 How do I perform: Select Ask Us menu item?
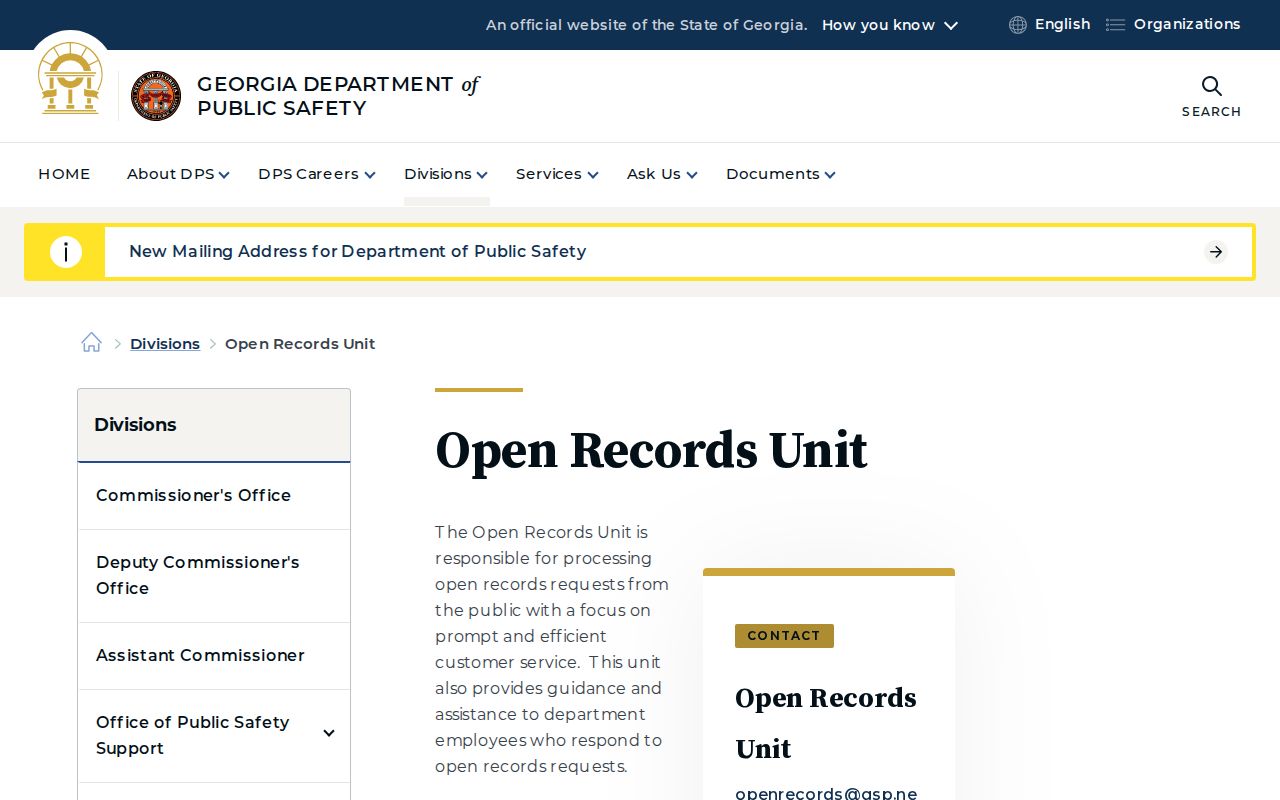654,174
